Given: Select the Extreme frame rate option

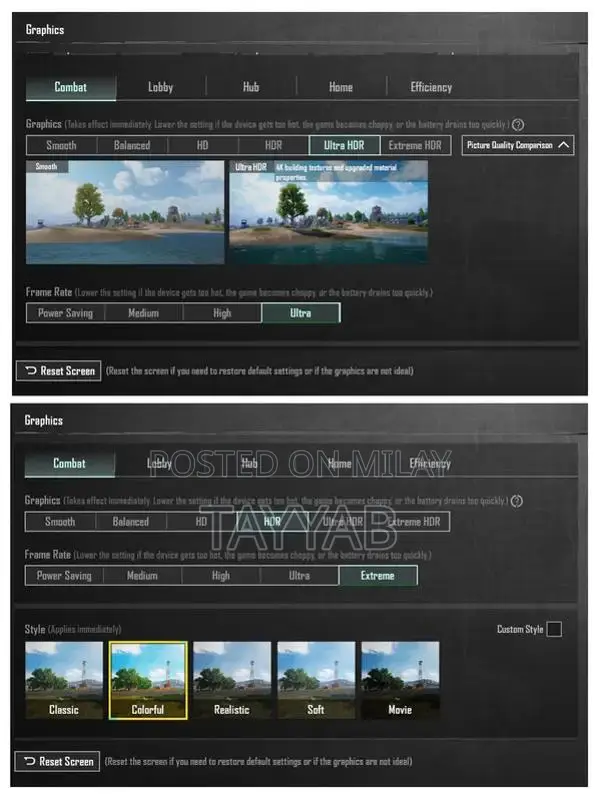Looking at the screenshot, I should coord(377,575).
